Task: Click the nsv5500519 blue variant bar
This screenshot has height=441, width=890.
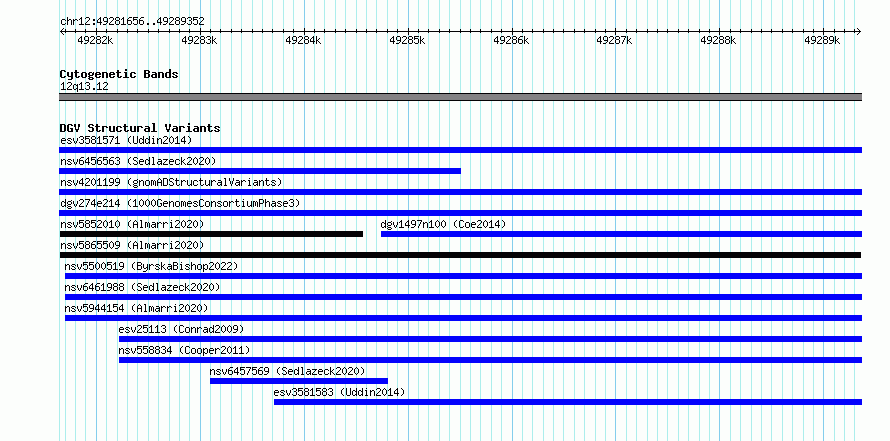Action: pos(463,276)
